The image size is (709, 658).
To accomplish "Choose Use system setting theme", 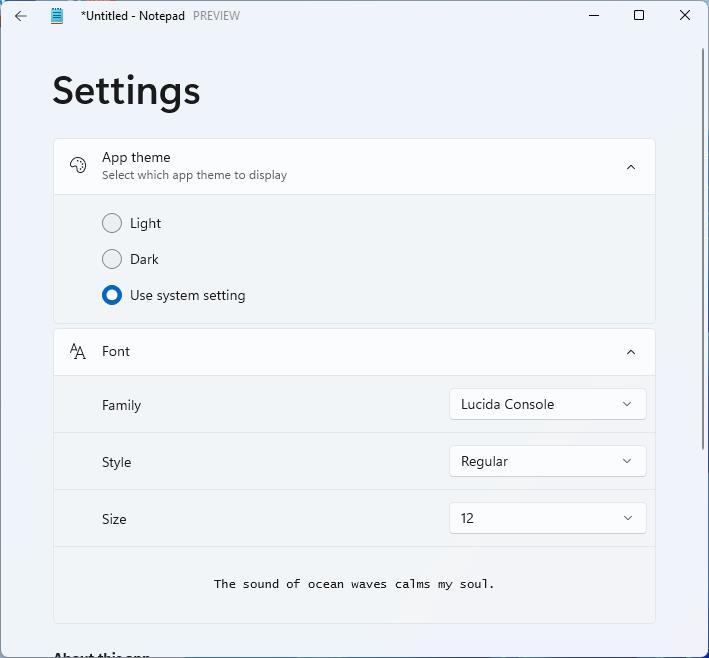I will coord(112,295).
